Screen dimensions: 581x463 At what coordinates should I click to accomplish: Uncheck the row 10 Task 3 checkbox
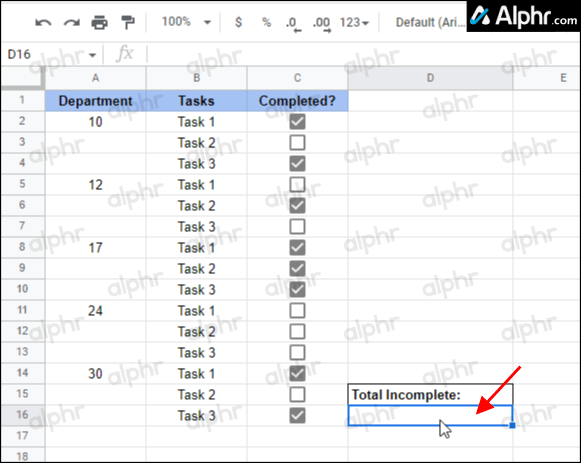click(x=298, y=290)
